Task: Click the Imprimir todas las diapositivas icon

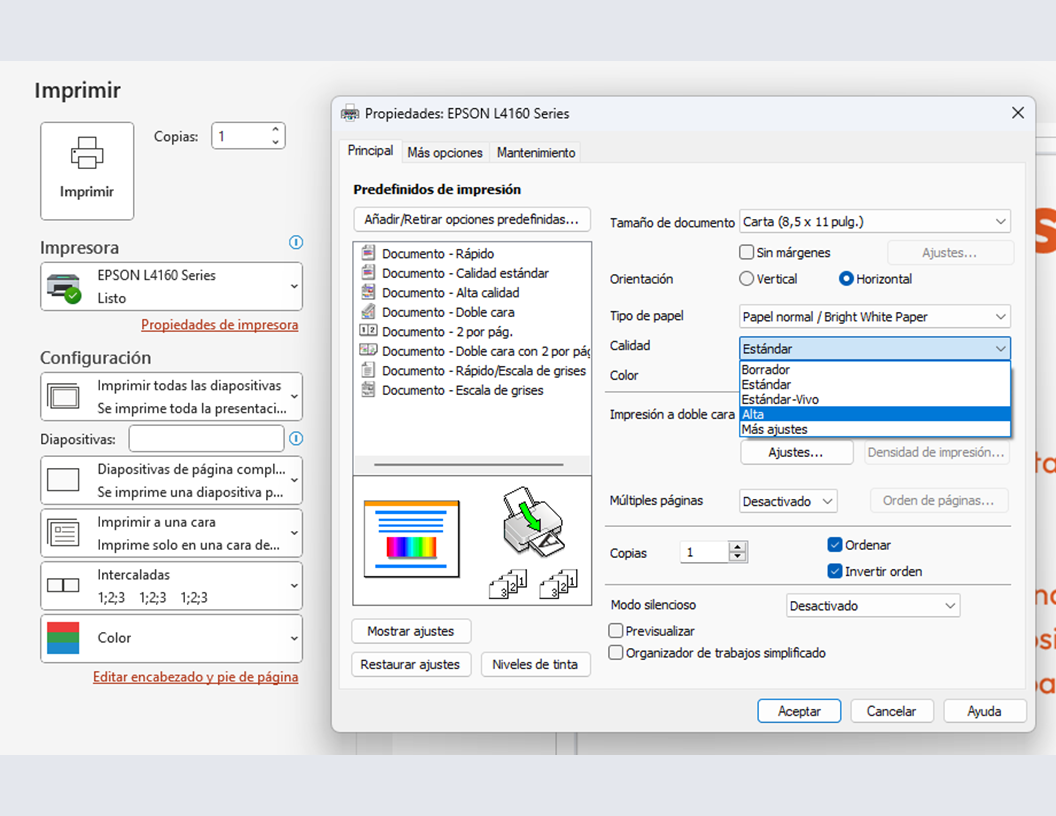Action: pyautogui.click(x=63, y=396)
